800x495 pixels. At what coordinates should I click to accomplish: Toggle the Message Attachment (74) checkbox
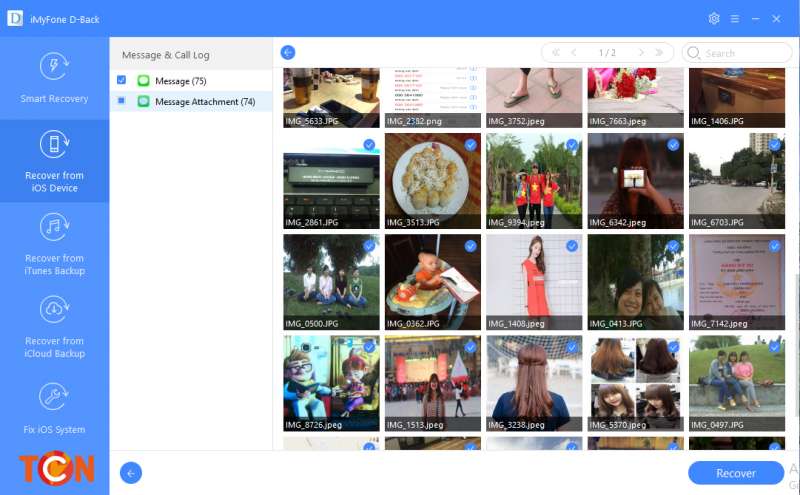click(121, 101)
